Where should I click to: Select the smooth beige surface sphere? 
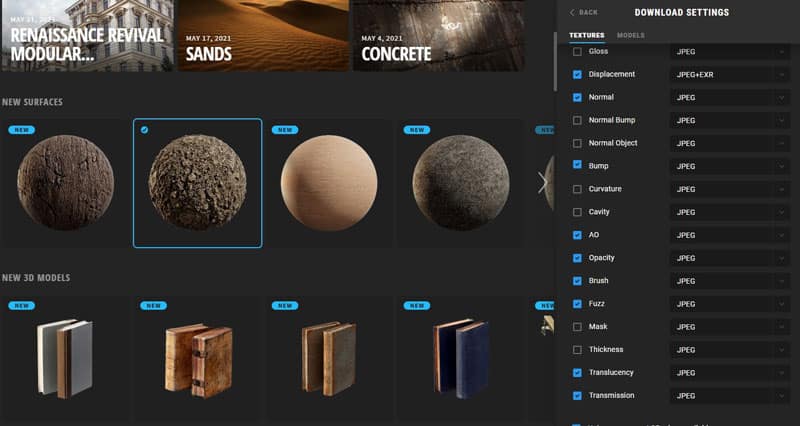[x=330, y=183]
